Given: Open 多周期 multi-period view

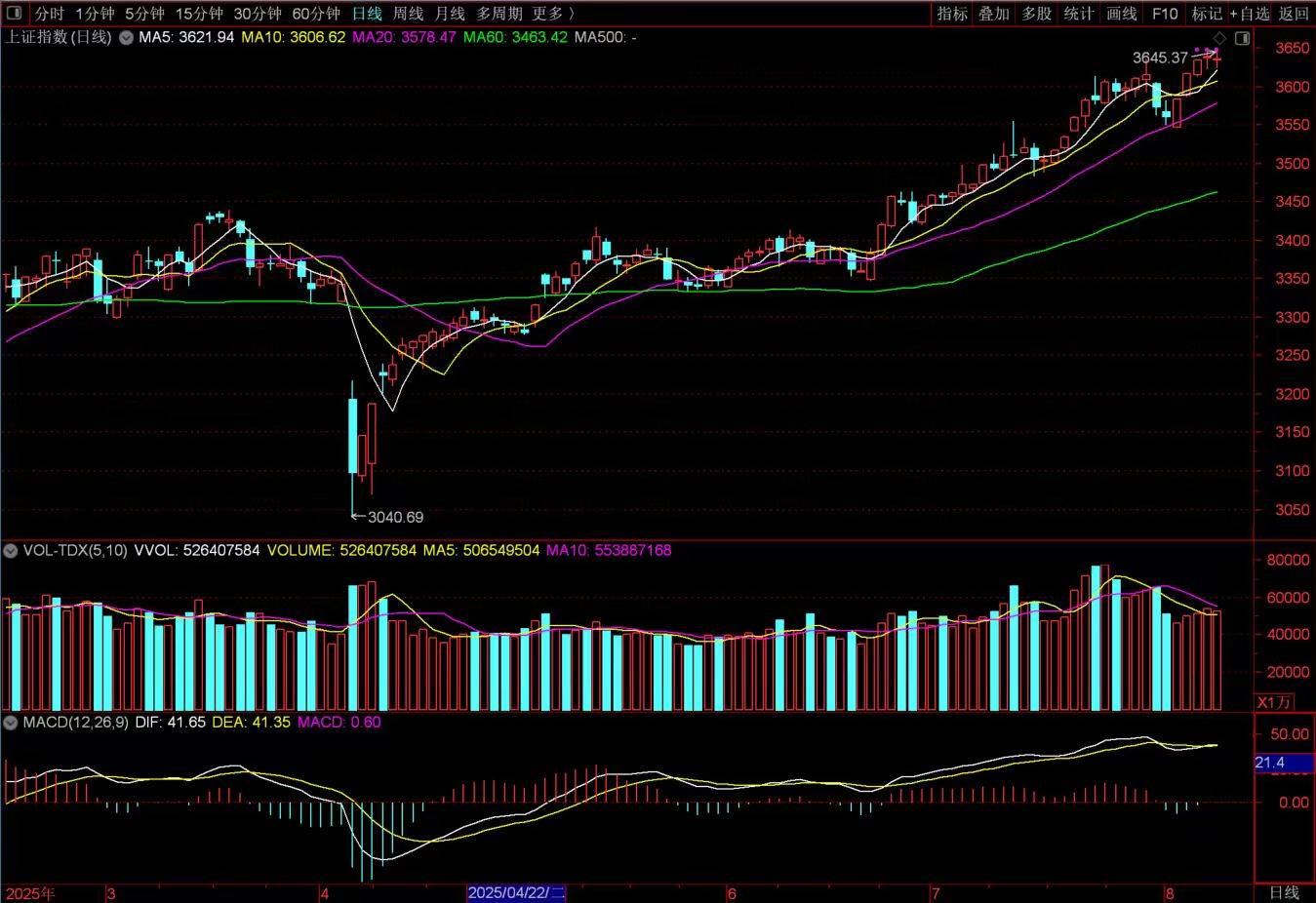Looking at the screenshot, I should click(x=499, y=14).
